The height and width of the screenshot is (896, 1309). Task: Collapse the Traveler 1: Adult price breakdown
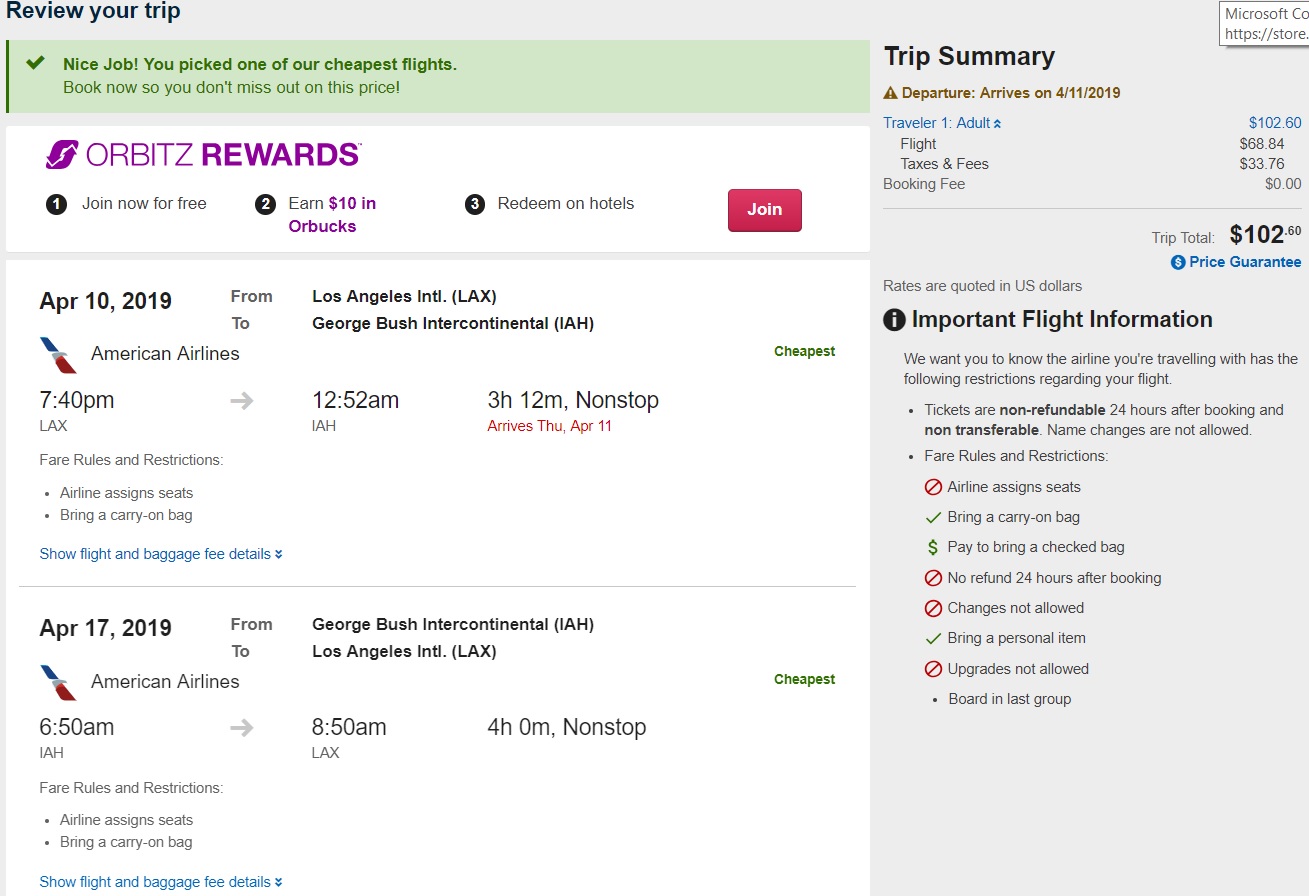(942, 123)
